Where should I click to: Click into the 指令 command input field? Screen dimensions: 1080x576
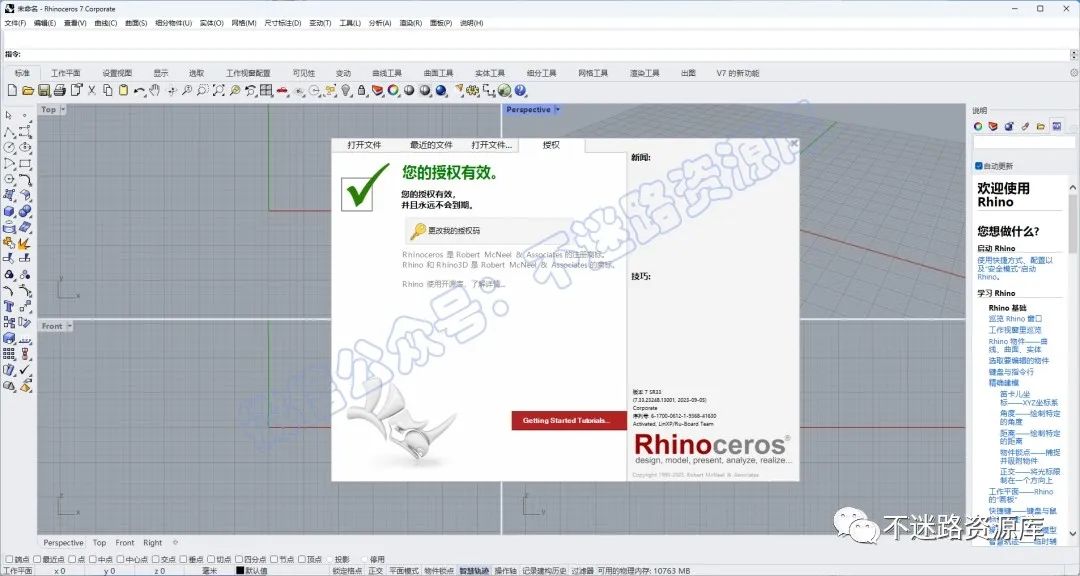(544, 54)
